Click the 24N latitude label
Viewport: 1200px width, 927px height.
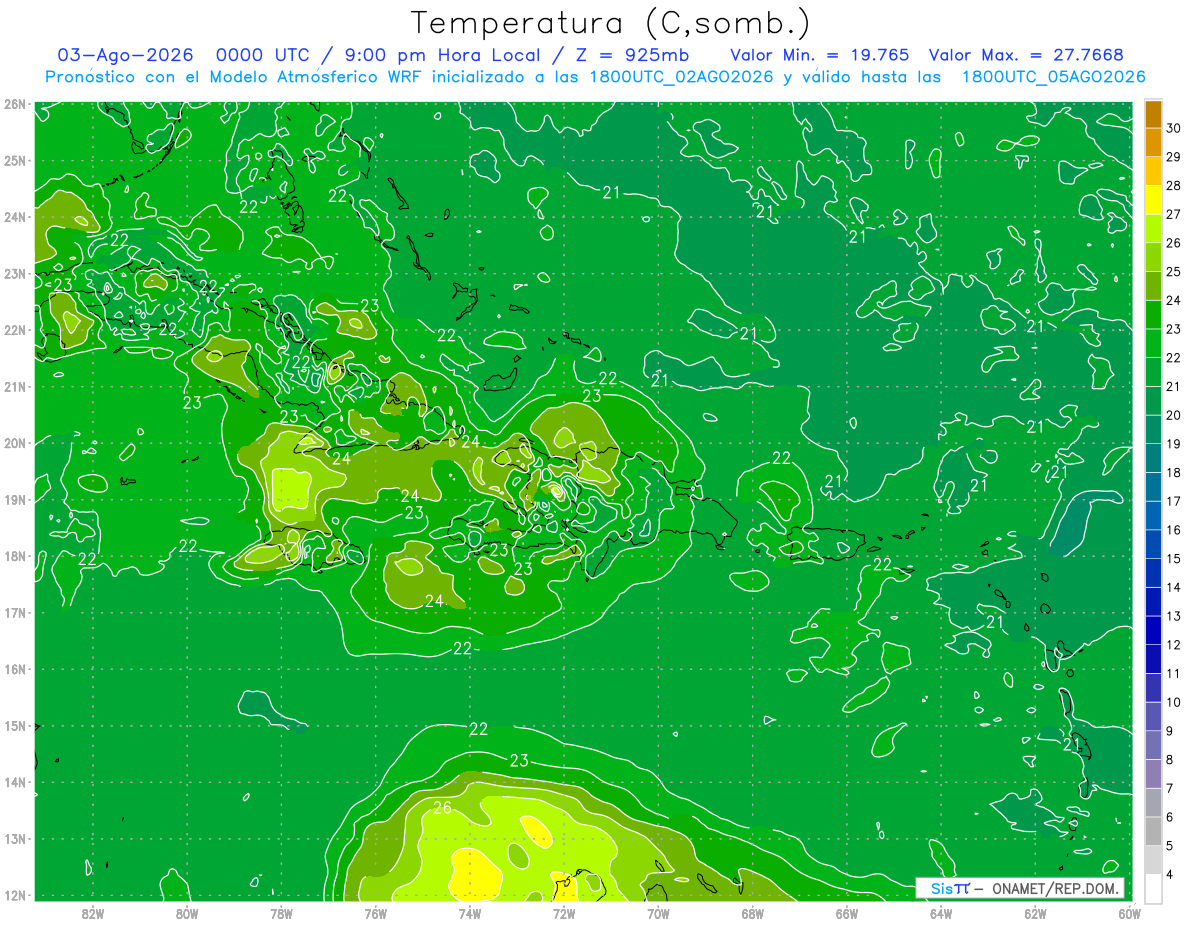click(15, 216)
